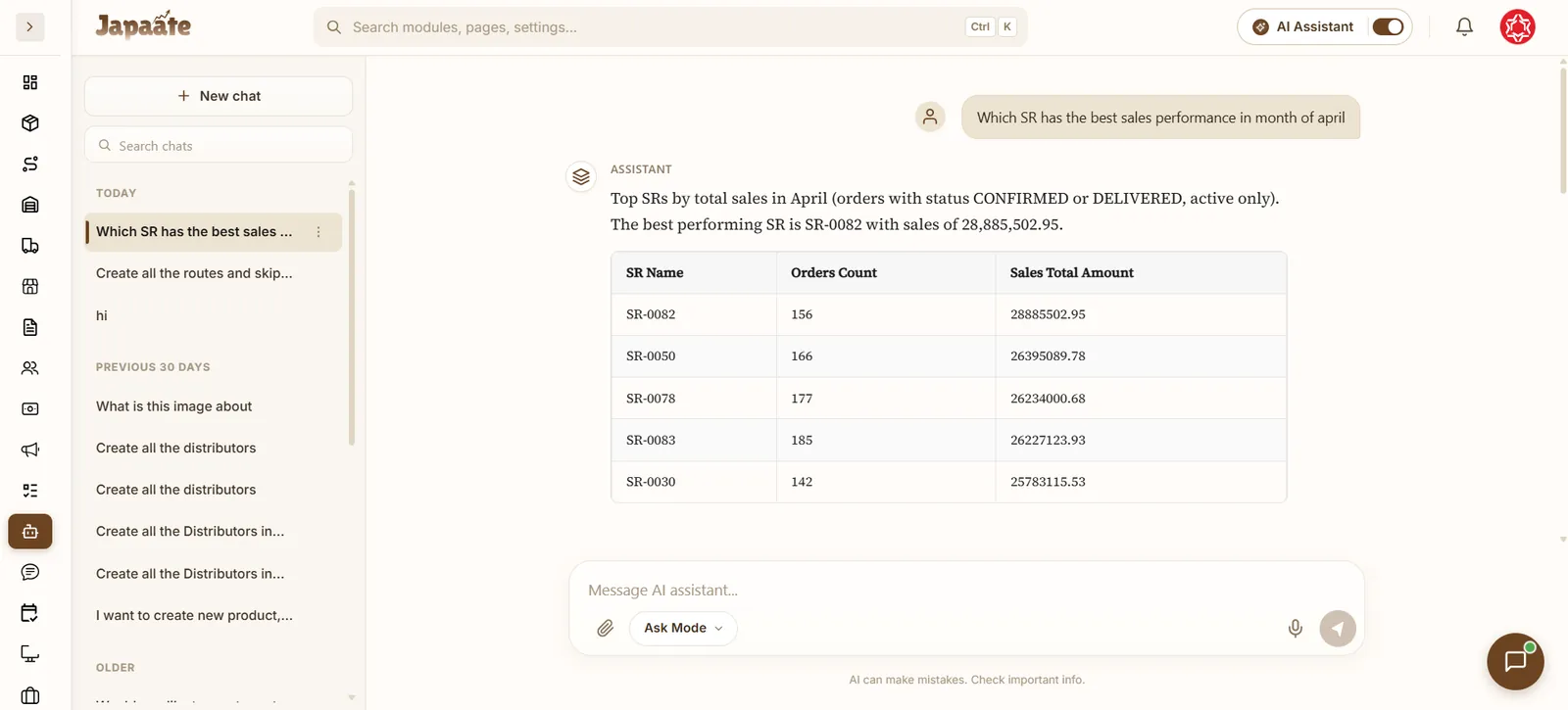Click the megaphone campaigns sidebar icon
The height and width of the screenshot is (710, 1568).
click(x=30, y=450)
